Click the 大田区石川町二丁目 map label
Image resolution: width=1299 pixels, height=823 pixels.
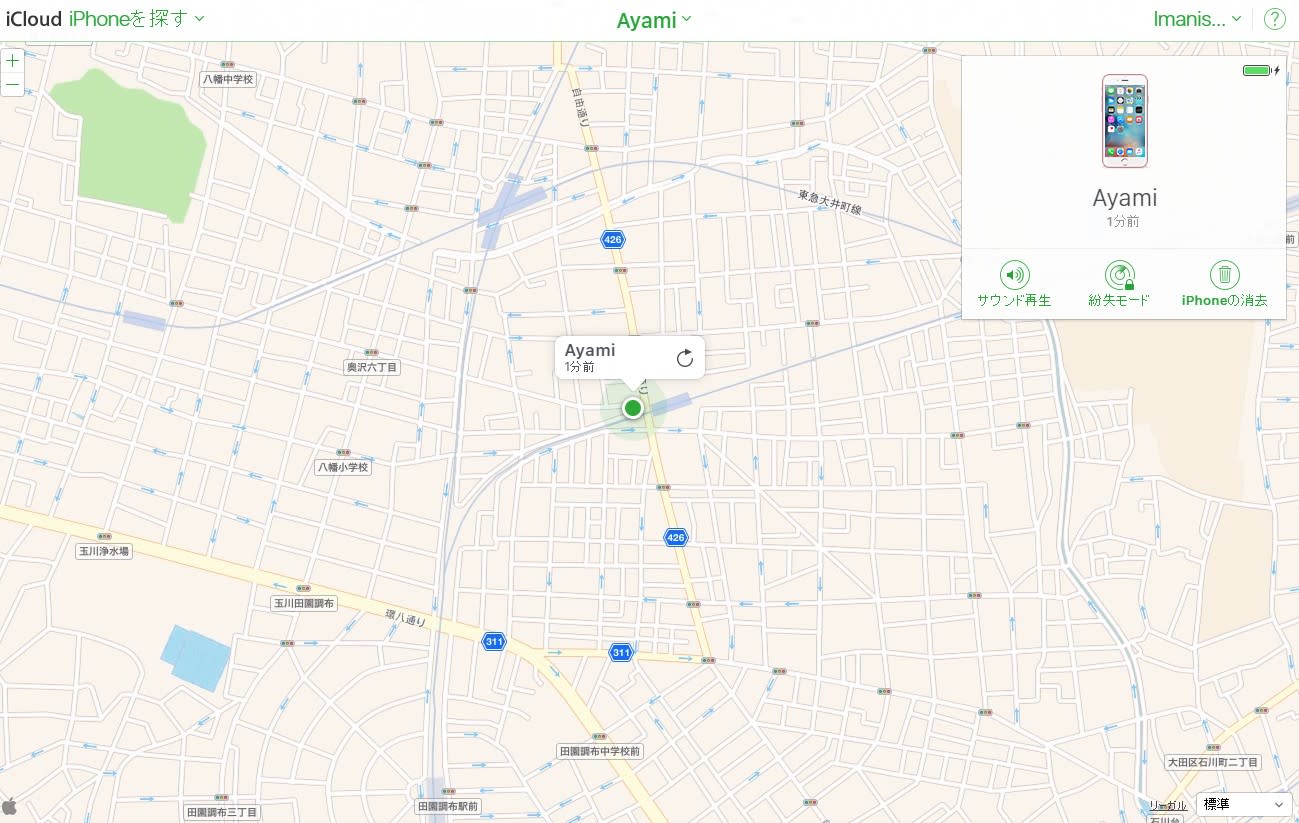click(1214, 762)
